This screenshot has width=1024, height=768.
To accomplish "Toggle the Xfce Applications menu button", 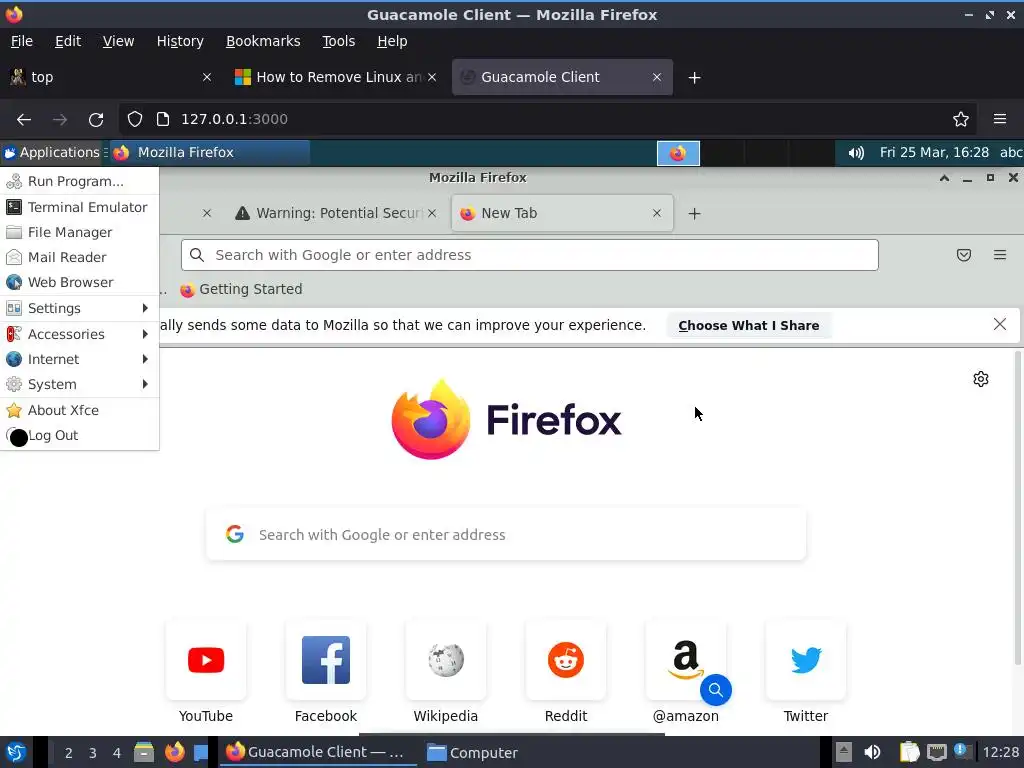I will tap(53, 152).
